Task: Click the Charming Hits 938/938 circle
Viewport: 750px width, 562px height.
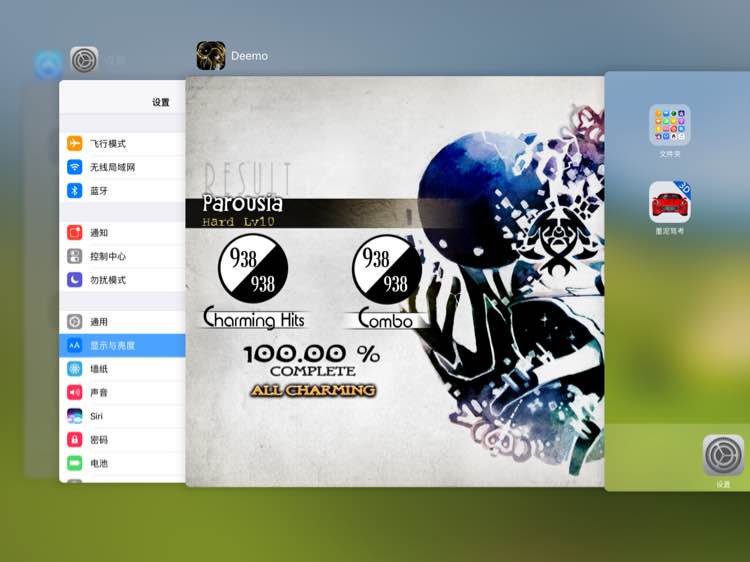Action: click(253, 268)
